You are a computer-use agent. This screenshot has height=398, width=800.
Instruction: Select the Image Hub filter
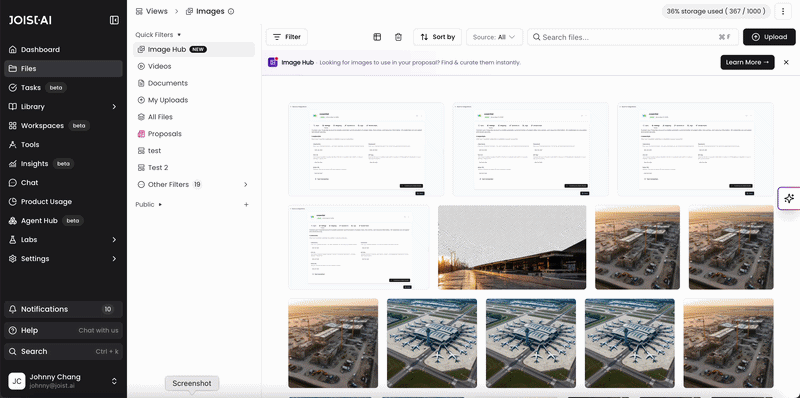[x=194, y=49]
